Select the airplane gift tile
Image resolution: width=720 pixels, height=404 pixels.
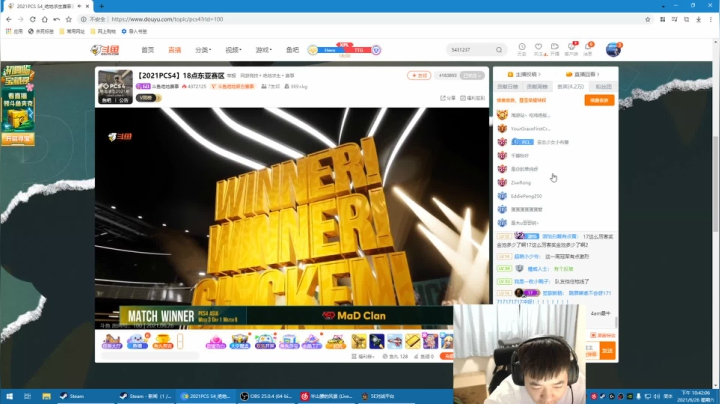pyautogui.click(x=394, y=341)
